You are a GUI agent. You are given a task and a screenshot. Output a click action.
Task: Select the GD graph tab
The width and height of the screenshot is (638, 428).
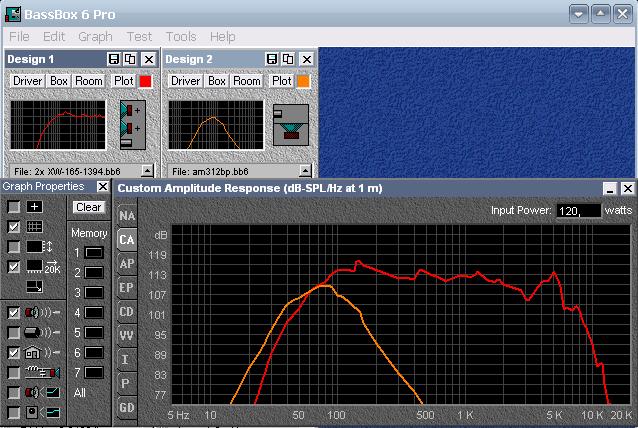pyautogui.click(x=127, y=407)
